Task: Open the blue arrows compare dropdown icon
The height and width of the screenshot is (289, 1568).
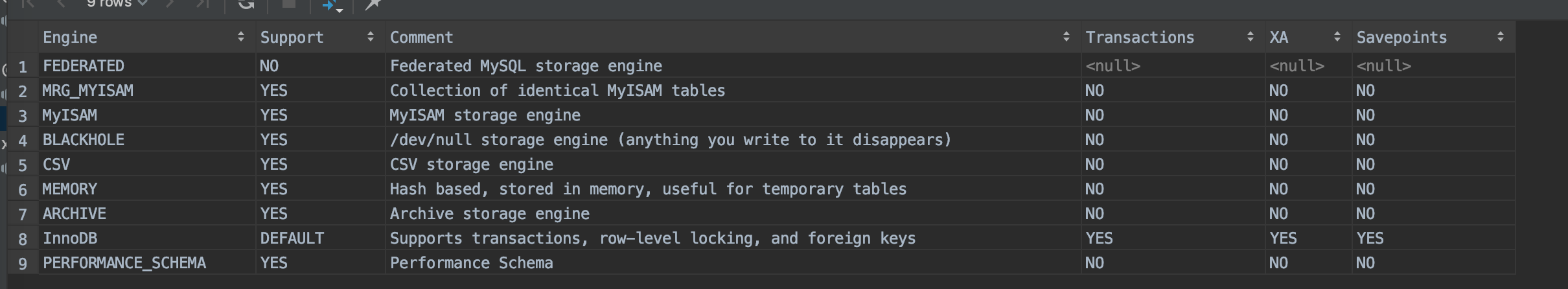Action: [332, 5]
